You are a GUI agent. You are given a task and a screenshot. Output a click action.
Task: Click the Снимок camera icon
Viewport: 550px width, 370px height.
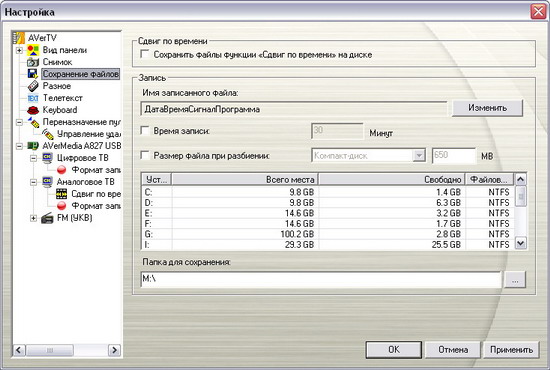pyautogui.click(x=33, y=62)
